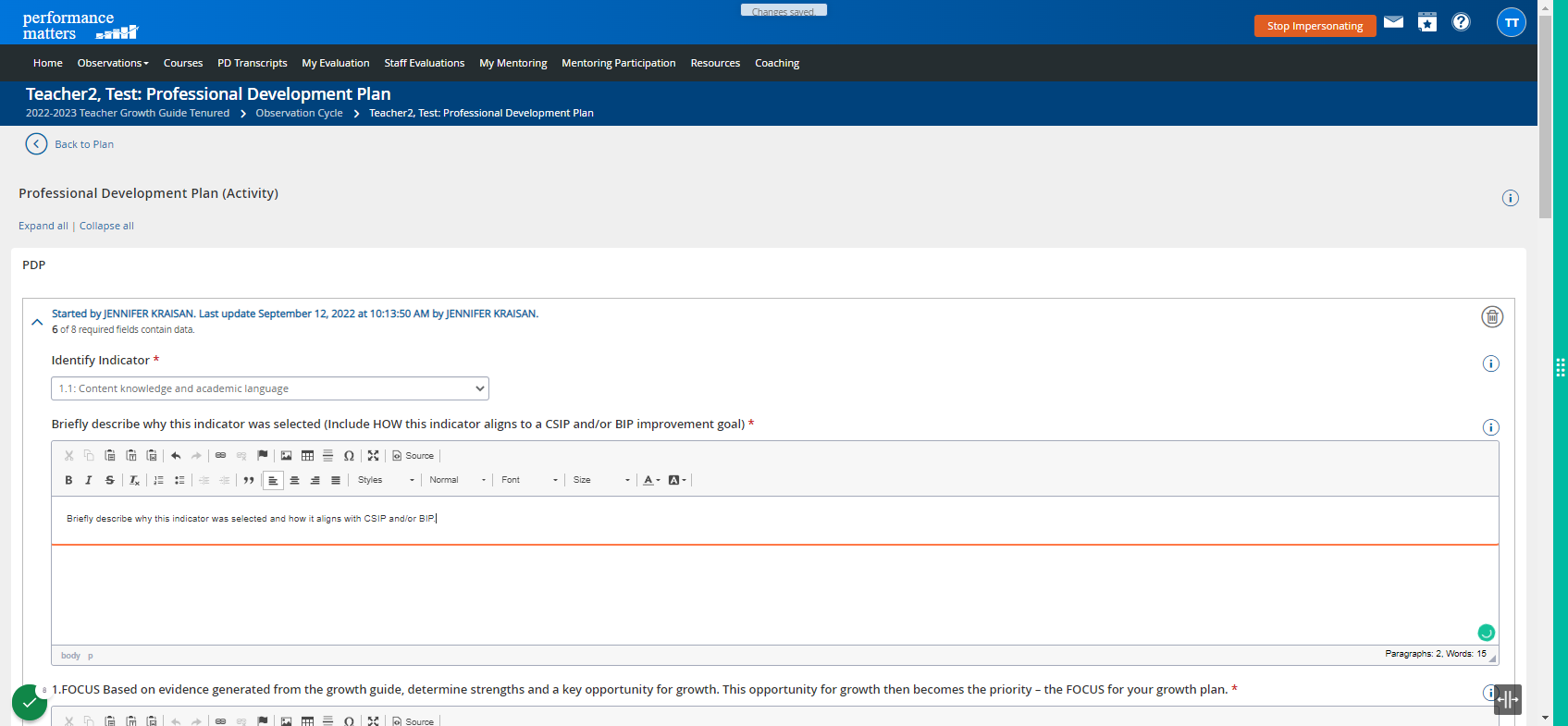1568x726 pixels.
Task: Open the Normal paragraph format dropdown
Action: 458,480
